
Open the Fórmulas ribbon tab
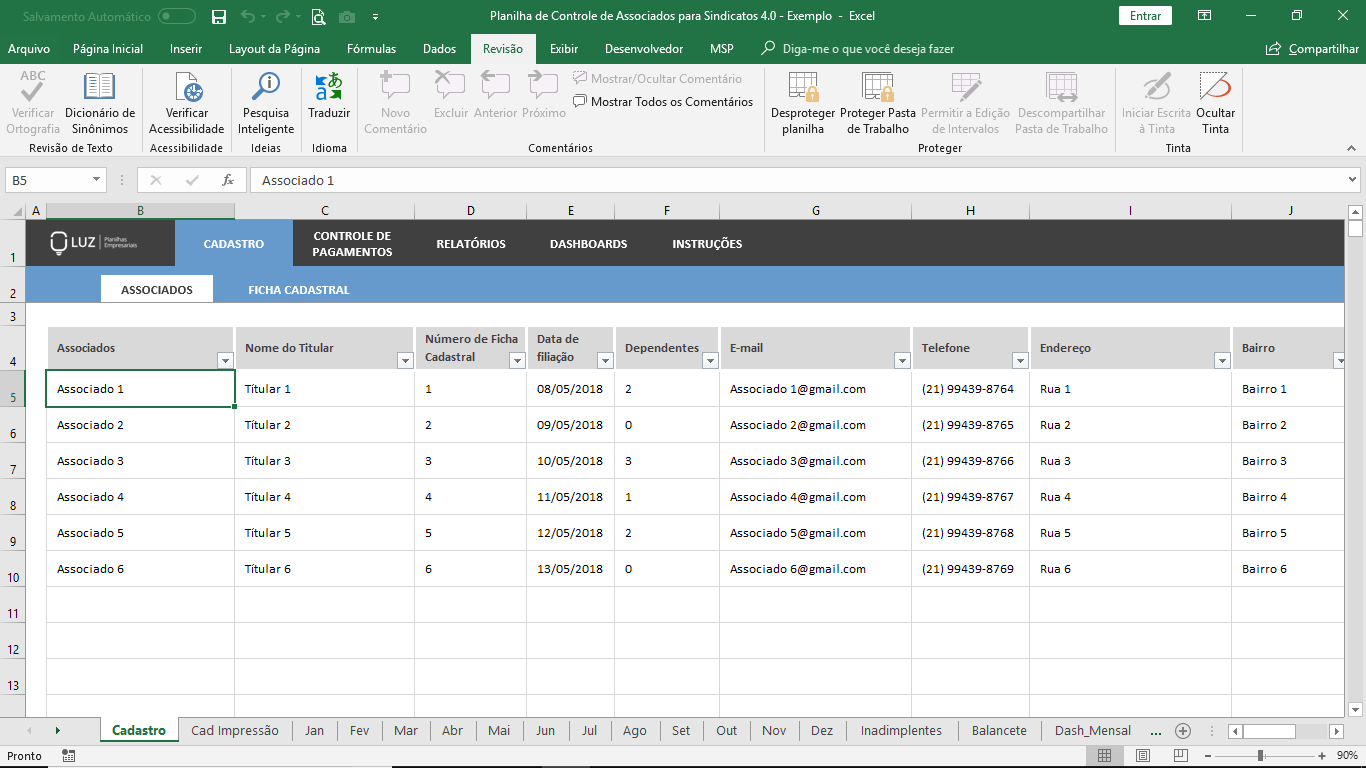(371, 49)
